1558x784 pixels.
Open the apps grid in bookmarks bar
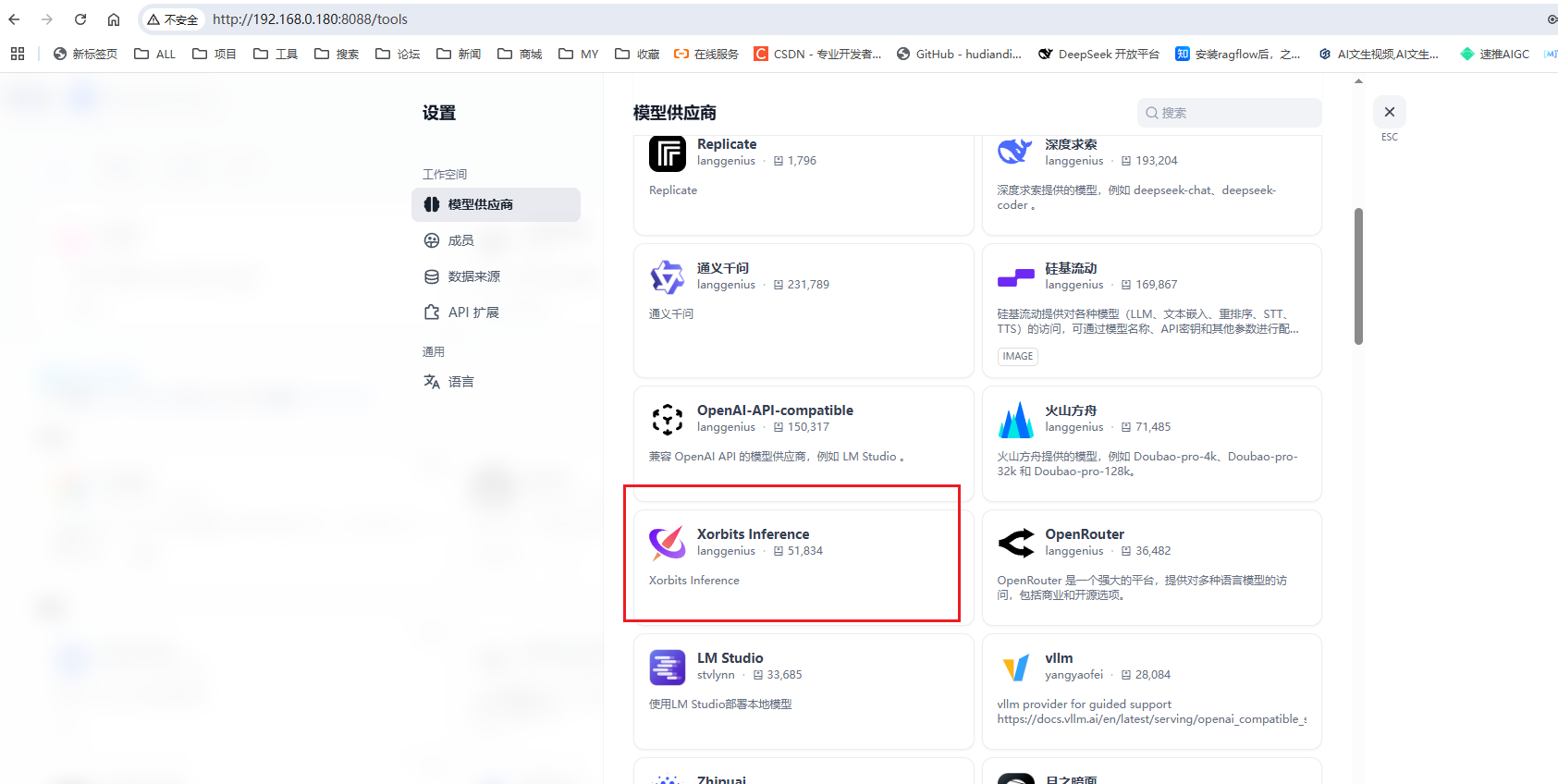(x=18, y=54)
